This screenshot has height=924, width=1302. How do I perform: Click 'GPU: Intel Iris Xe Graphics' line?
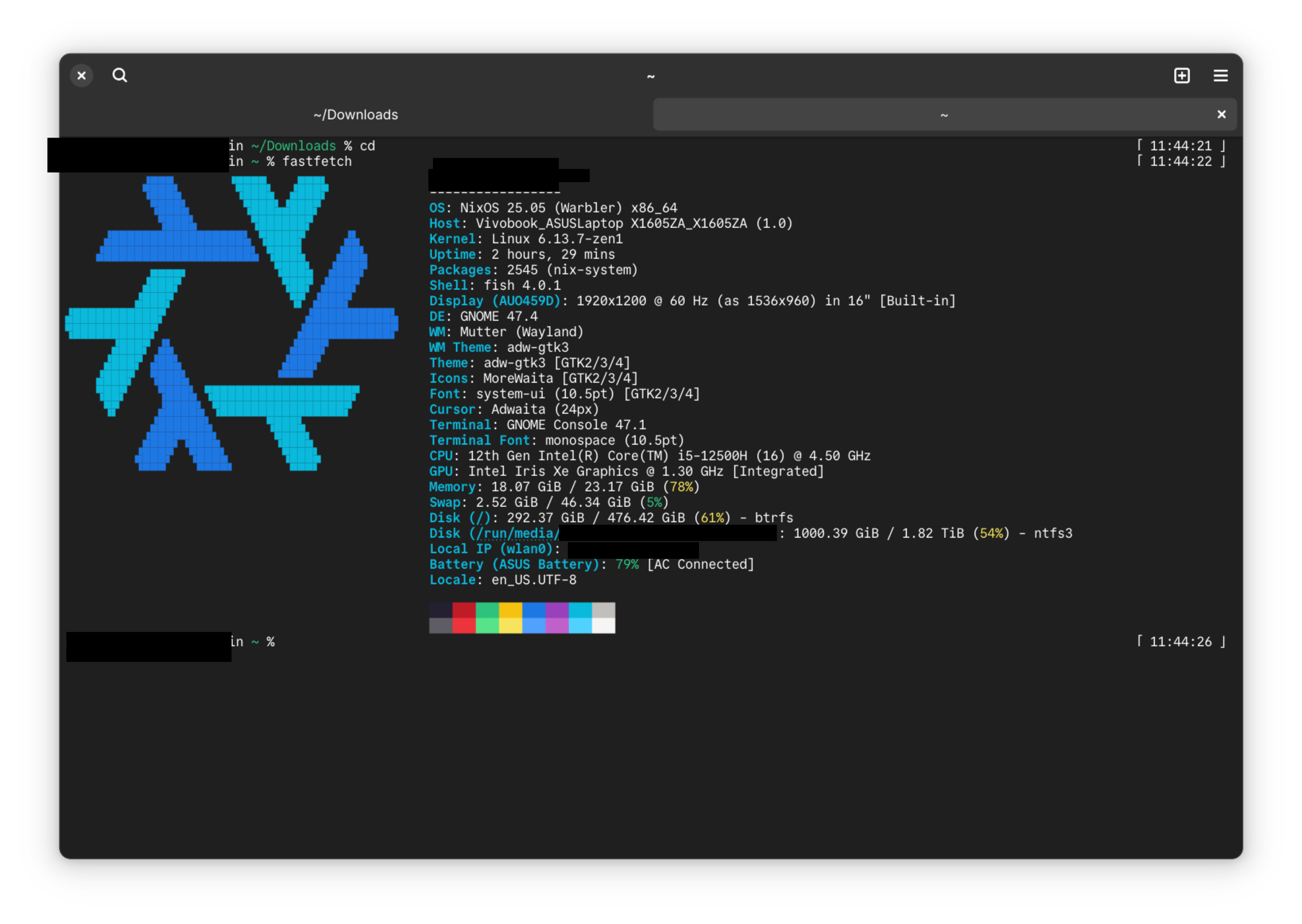coord(626,471)
